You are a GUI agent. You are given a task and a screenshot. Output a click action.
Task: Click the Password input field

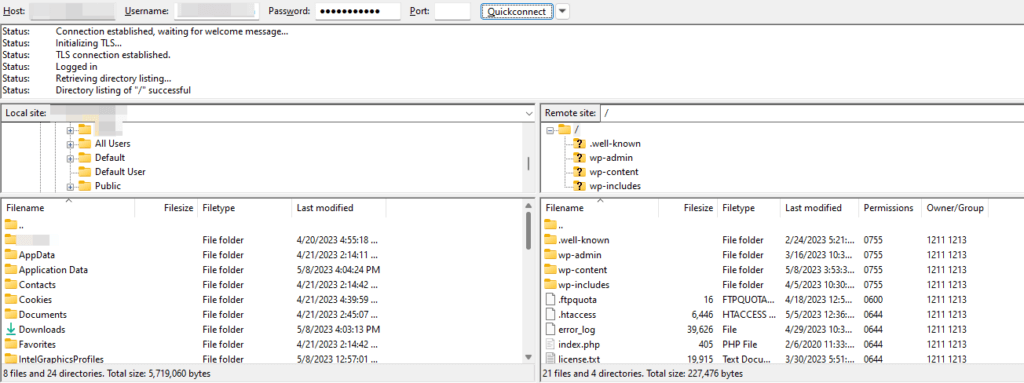coord(358,12)
